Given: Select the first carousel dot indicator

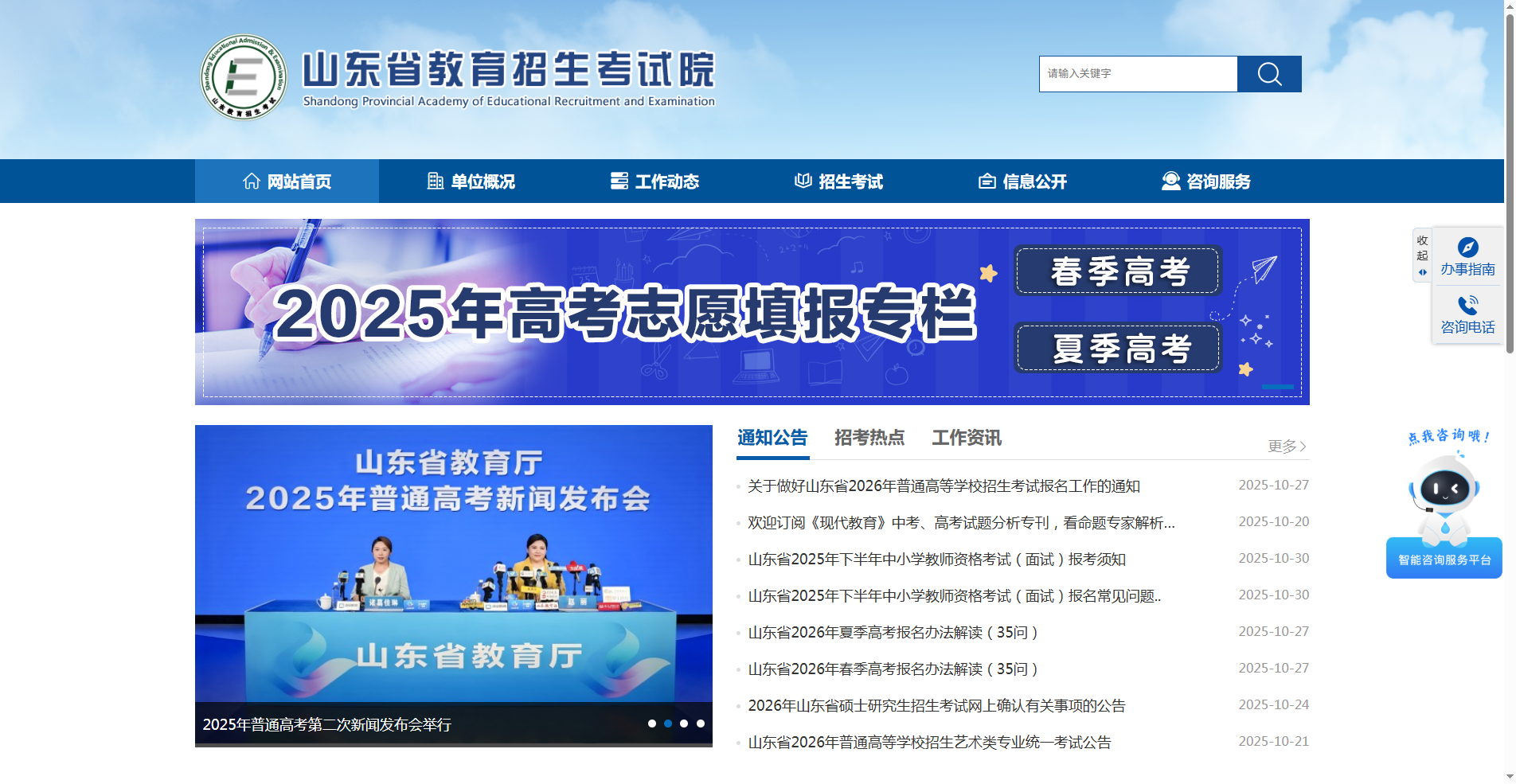Looking at the screenshot, I should coord(652,724).
